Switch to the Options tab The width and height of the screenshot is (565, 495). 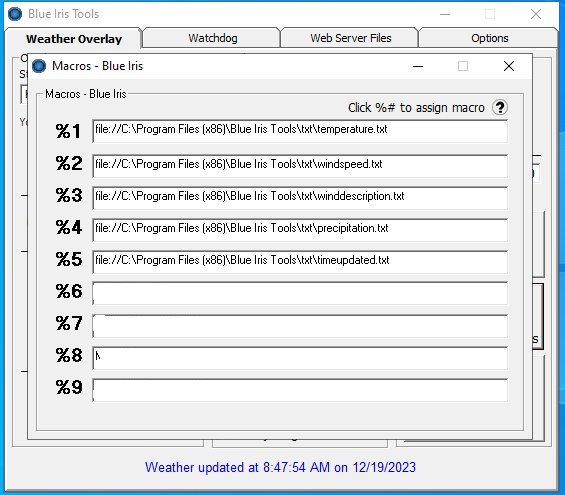click(x=489, y=38)
